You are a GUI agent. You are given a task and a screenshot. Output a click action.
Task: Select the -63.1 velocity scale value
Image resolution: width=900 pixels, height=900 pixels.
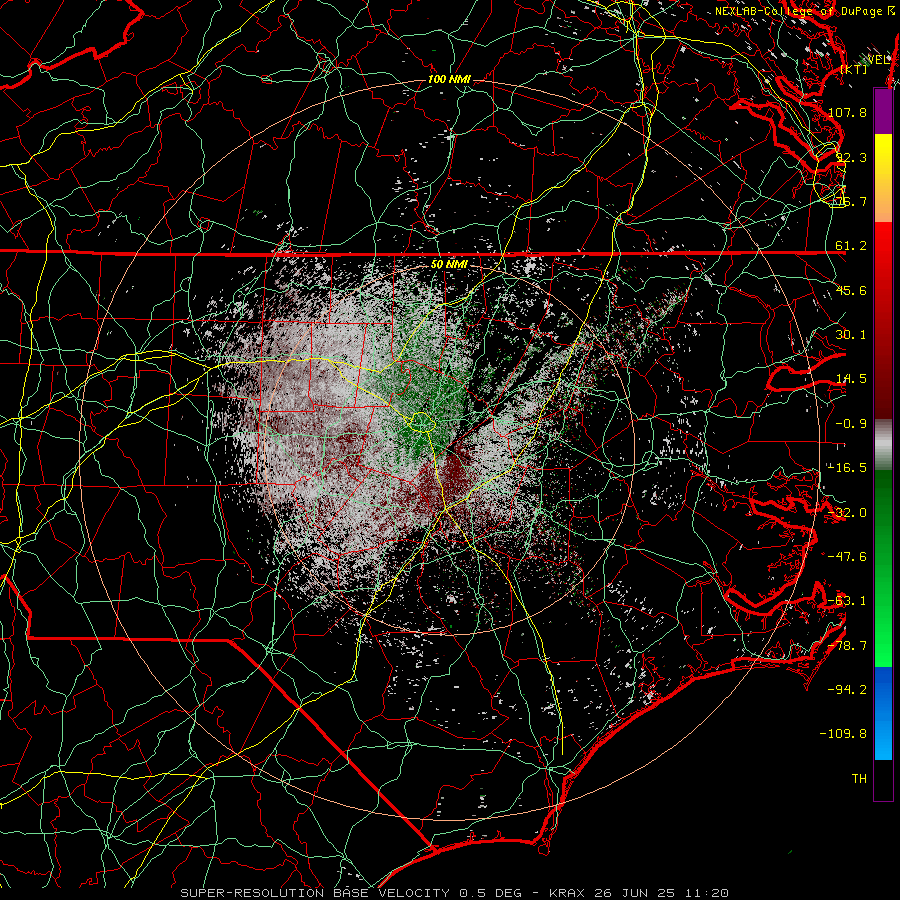tap(847, 601)
